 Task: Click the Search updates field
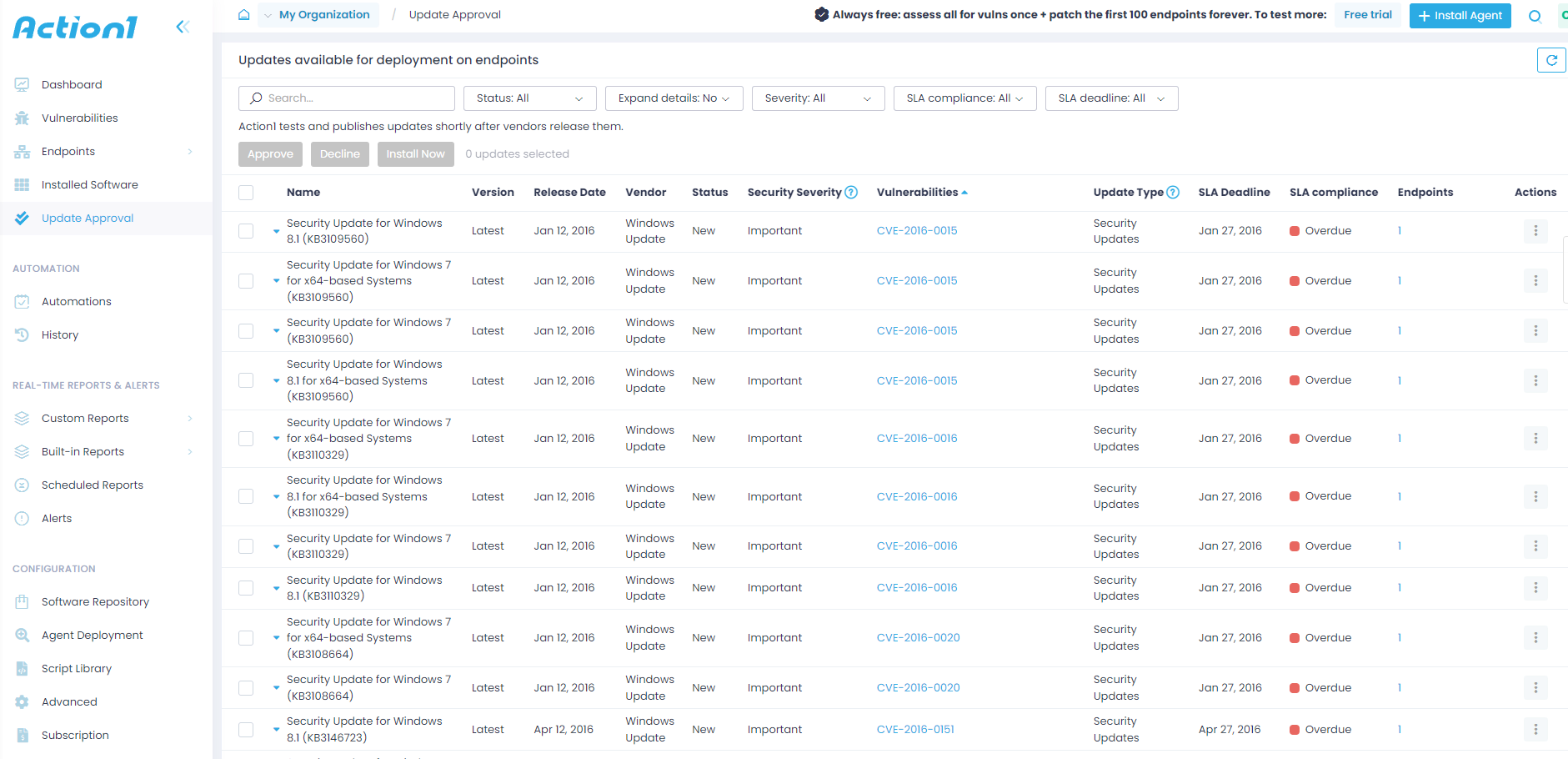coord(347,98)
